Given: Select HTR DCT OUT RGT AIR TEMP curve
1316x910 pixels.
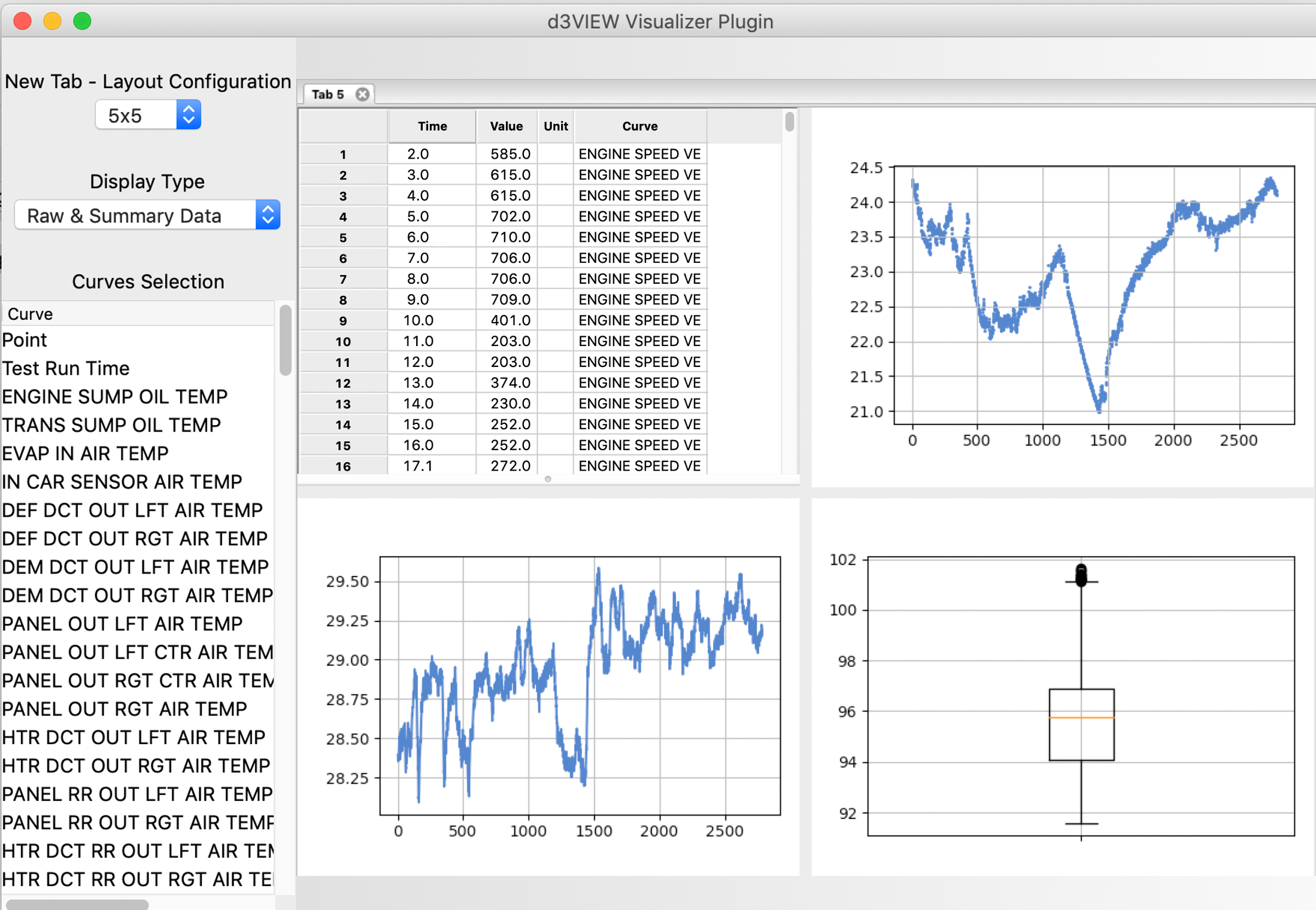Looking at the screenshot, I should tap(138, 766).
